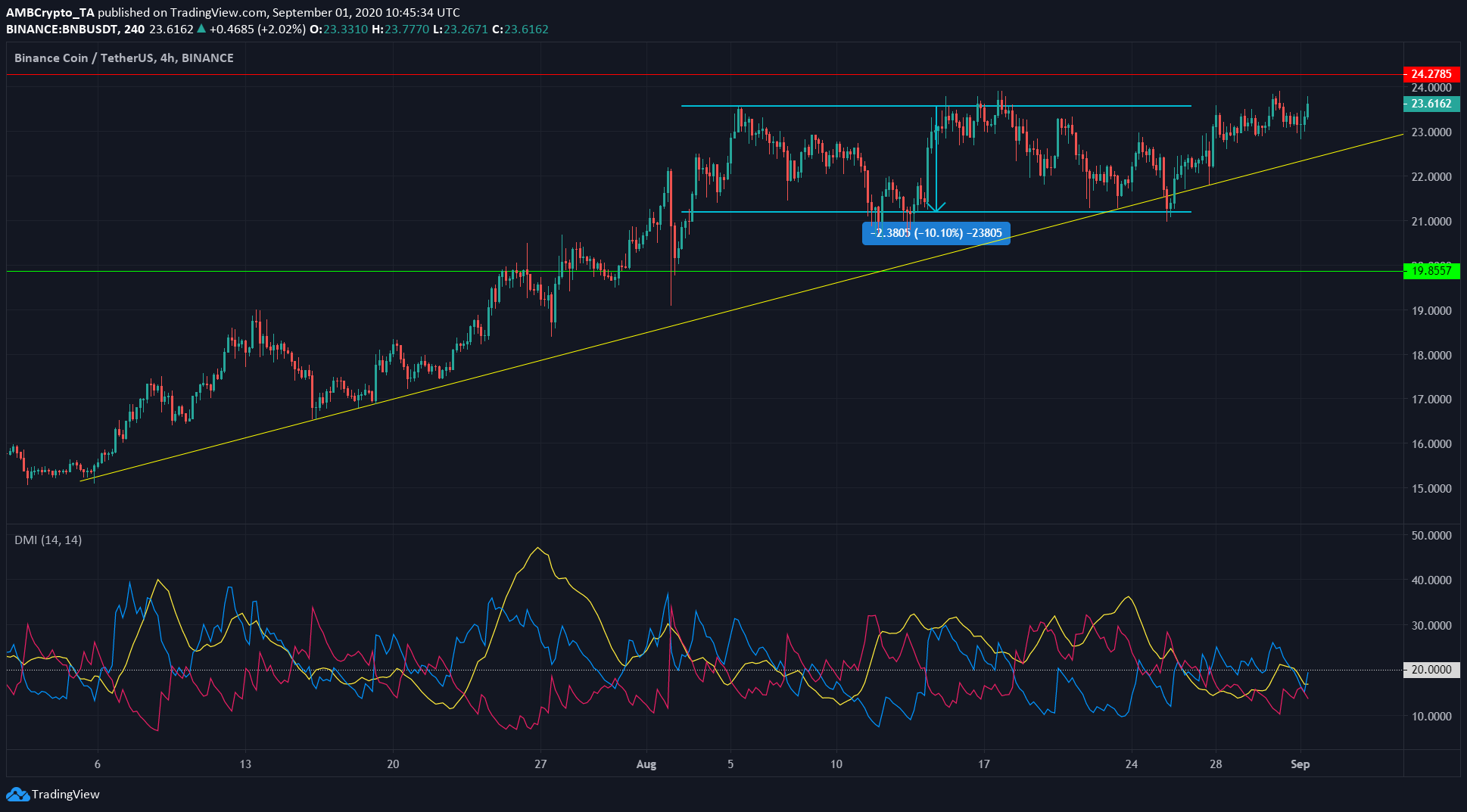Click the Aug label on time axis
This screenshot has width=1467, height=812.
(x=646, y=764)
